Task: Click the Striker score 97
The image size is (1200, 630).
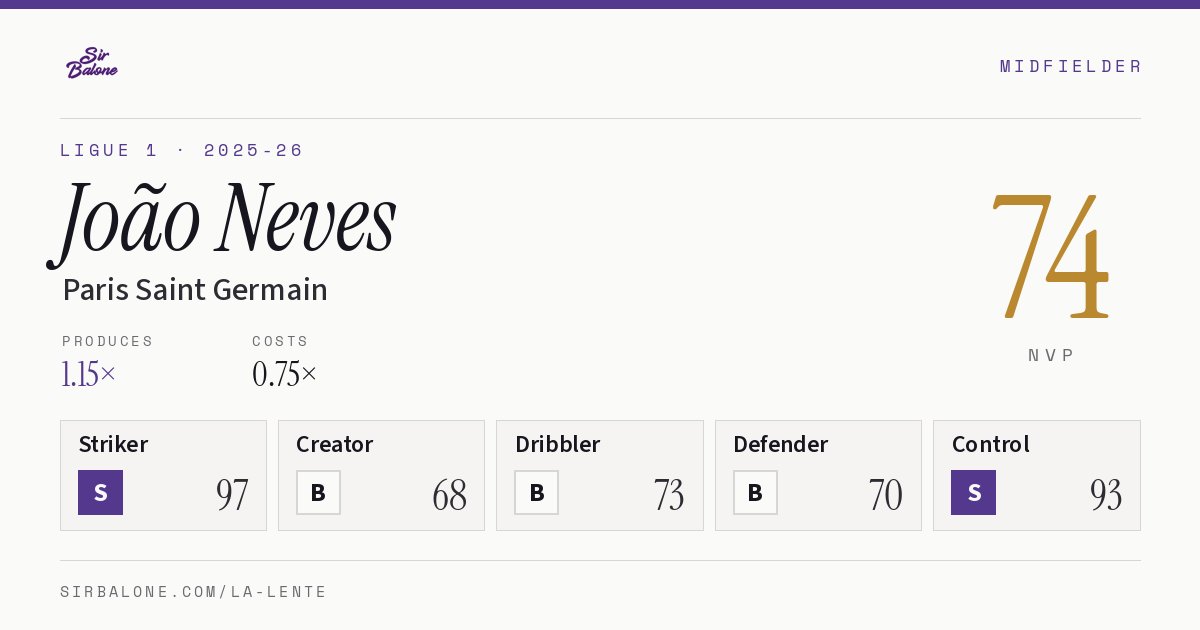Action: (x=232, y=495)
